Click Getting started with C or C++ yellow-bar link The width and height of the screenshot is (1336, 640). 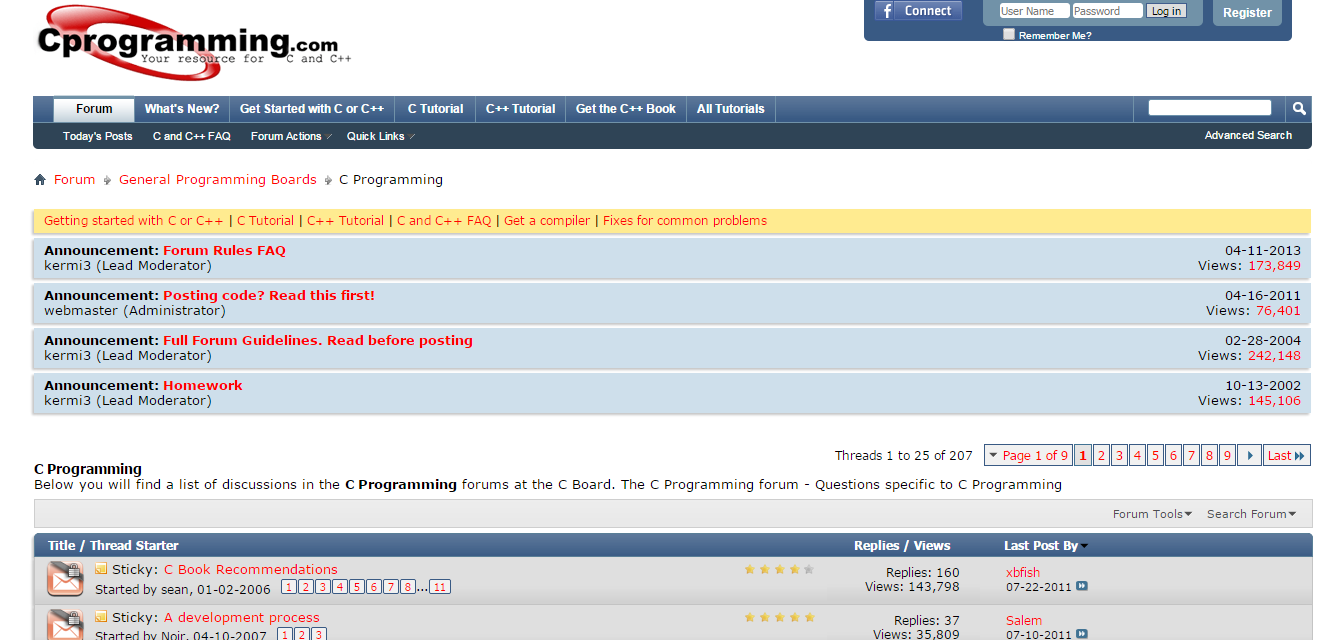[x=134, y=221]
